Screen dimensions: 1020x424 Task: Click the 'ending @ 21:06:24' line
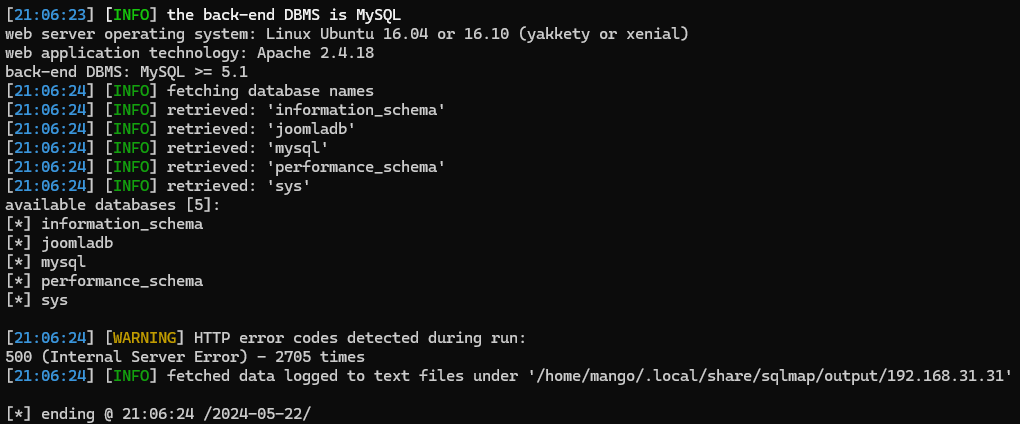(x=162, y=414)
